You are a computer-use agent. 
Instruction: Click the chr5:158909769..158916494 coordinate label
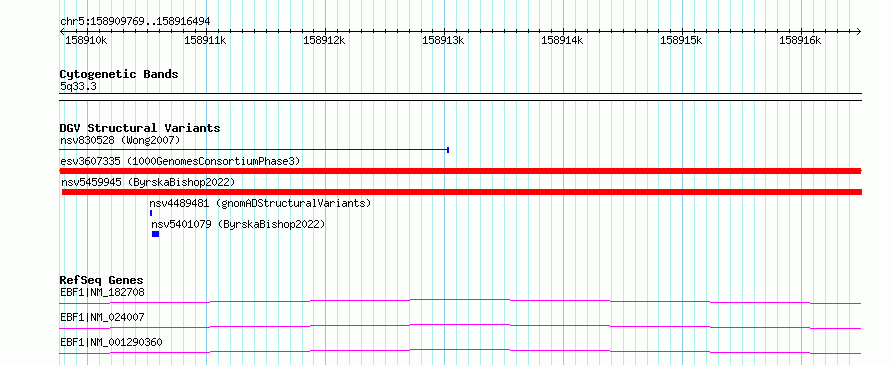[x=135, y=21]
